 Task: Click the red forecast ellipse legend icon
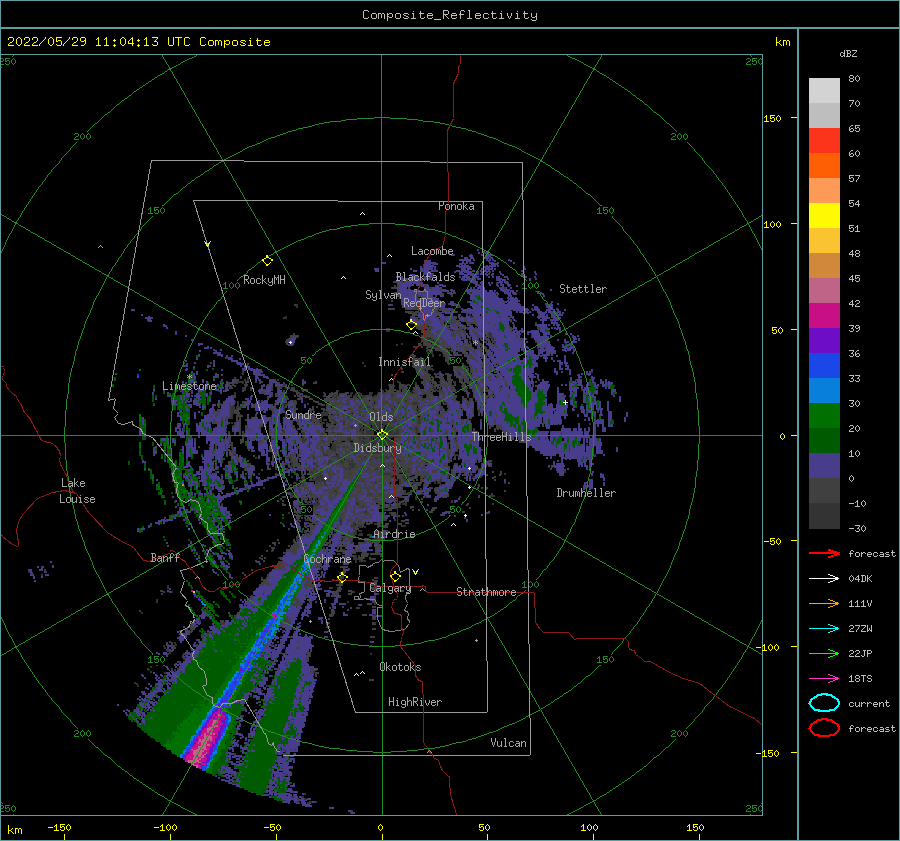(x=824, y=728)
